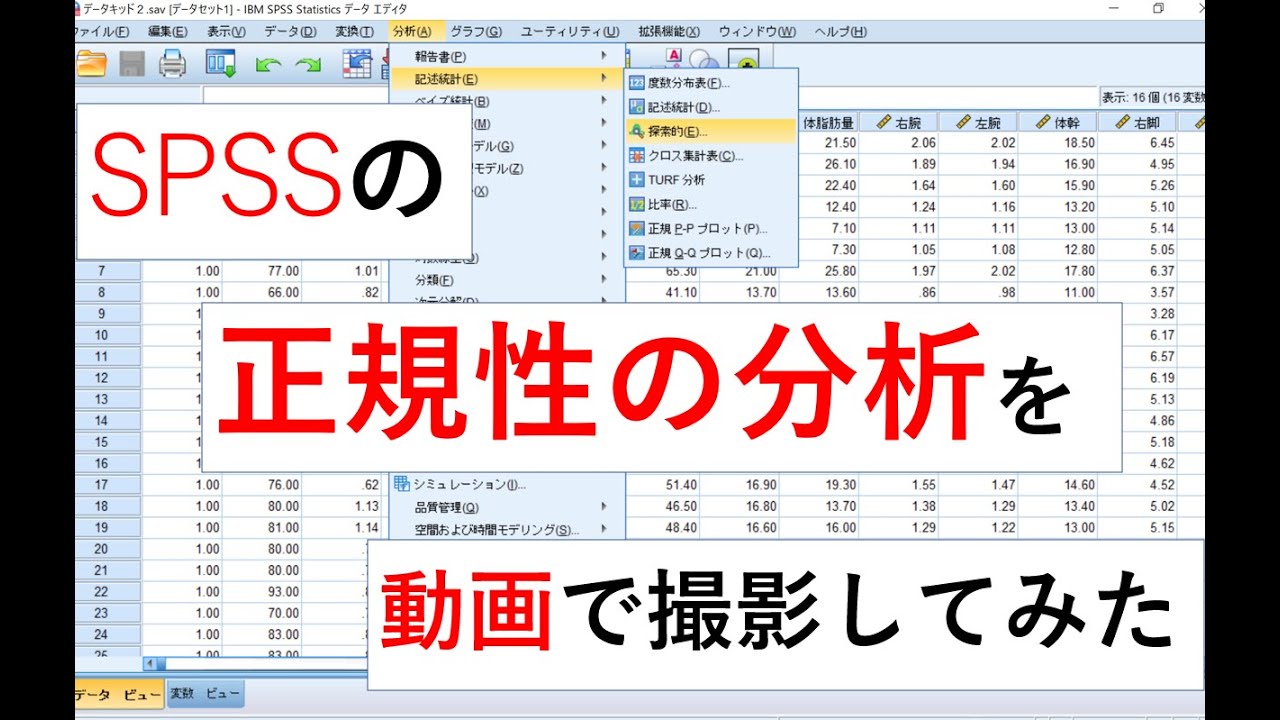
Task: Click the Save floppy disk icon
Action: tap(132, 63)
